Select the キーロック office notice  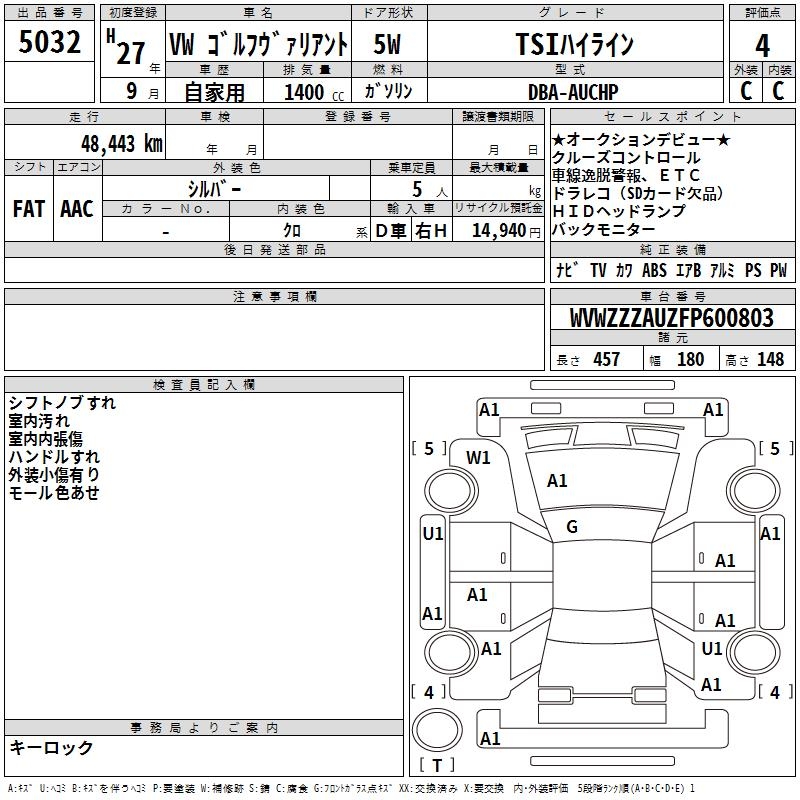(x=52, y=748)
